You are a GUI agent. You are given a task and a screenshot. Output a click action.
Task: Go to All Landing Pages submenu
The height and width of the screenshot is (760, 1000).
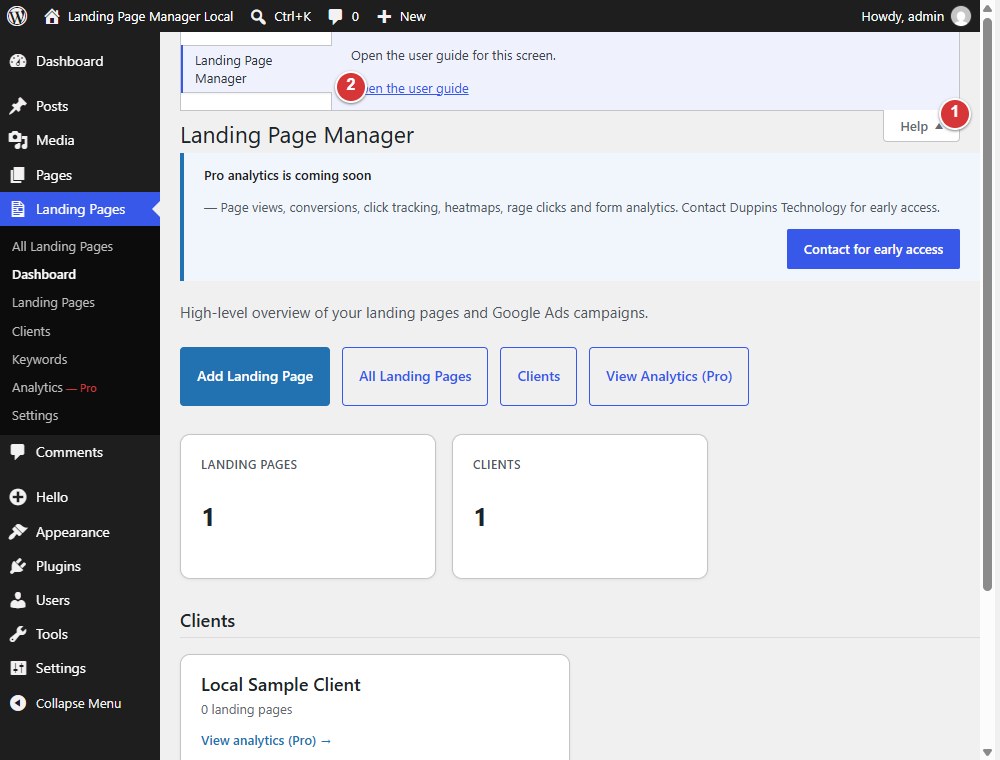(62, 246)
